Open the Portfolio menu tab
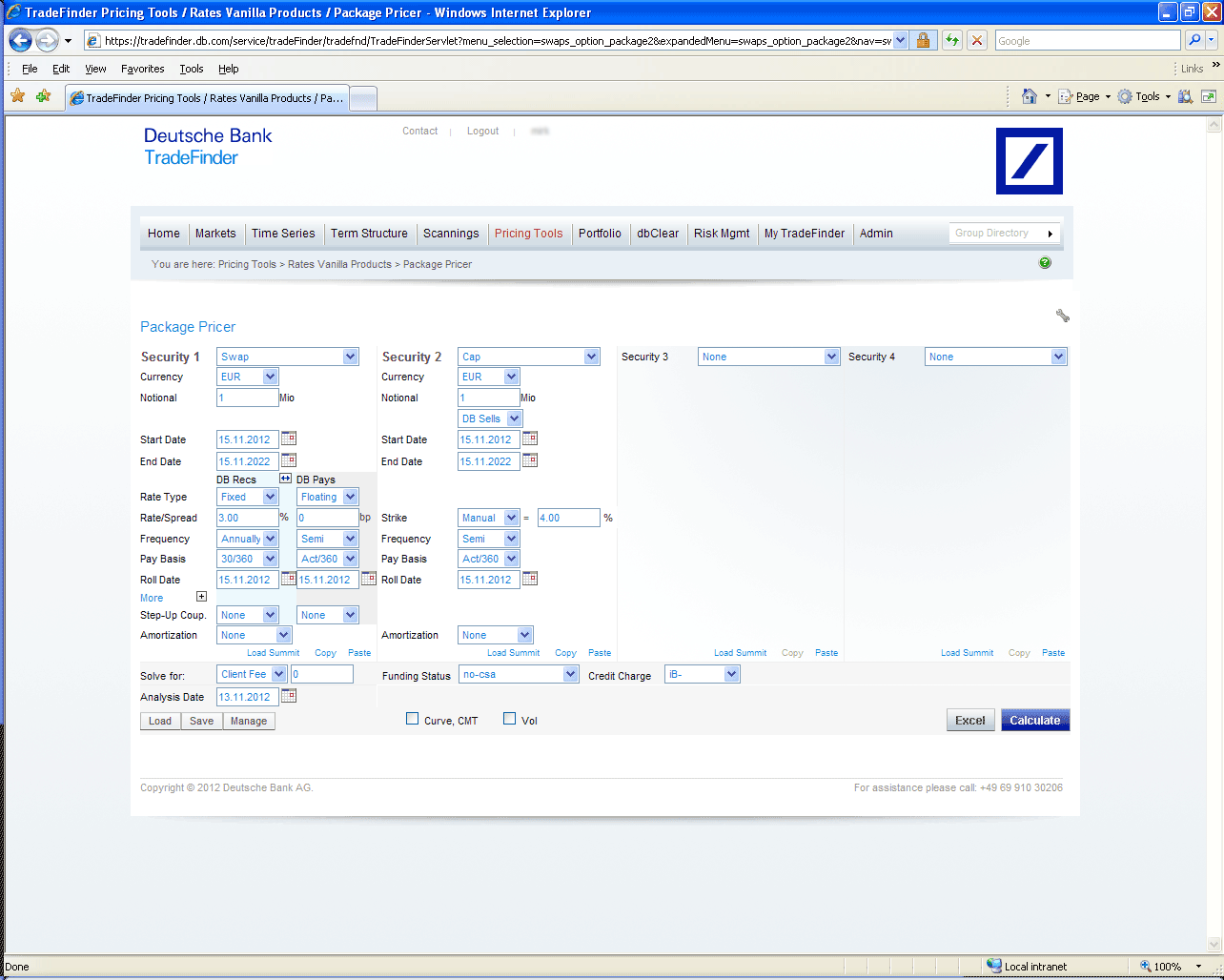1224x980 pixels. pyautogui.click(x=600, y=234)
